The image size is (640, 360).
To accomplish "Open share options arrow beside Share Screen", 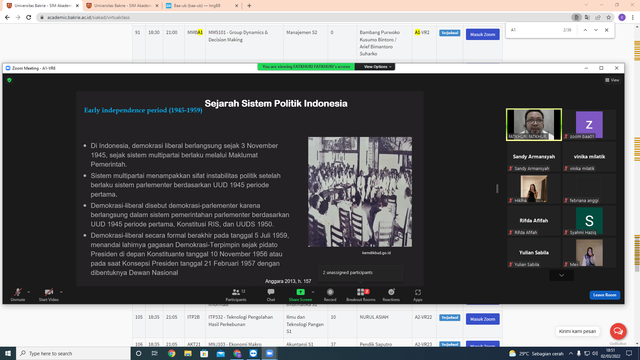I will pyautogui.click(x=313, y=292).
